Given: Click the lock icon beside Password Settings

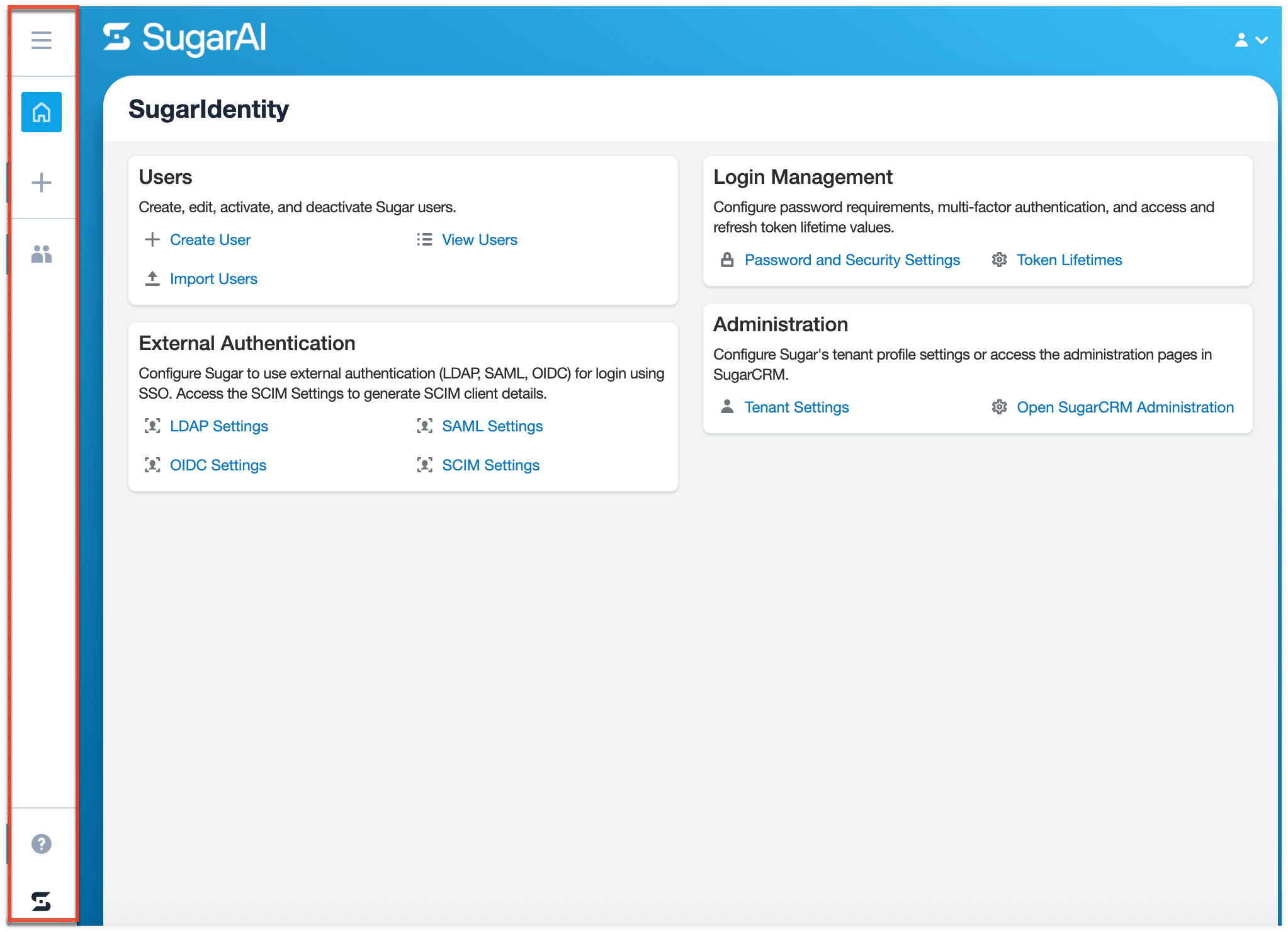Looking at the screenshot, I should pyautogui.click(x=727, y=259).
